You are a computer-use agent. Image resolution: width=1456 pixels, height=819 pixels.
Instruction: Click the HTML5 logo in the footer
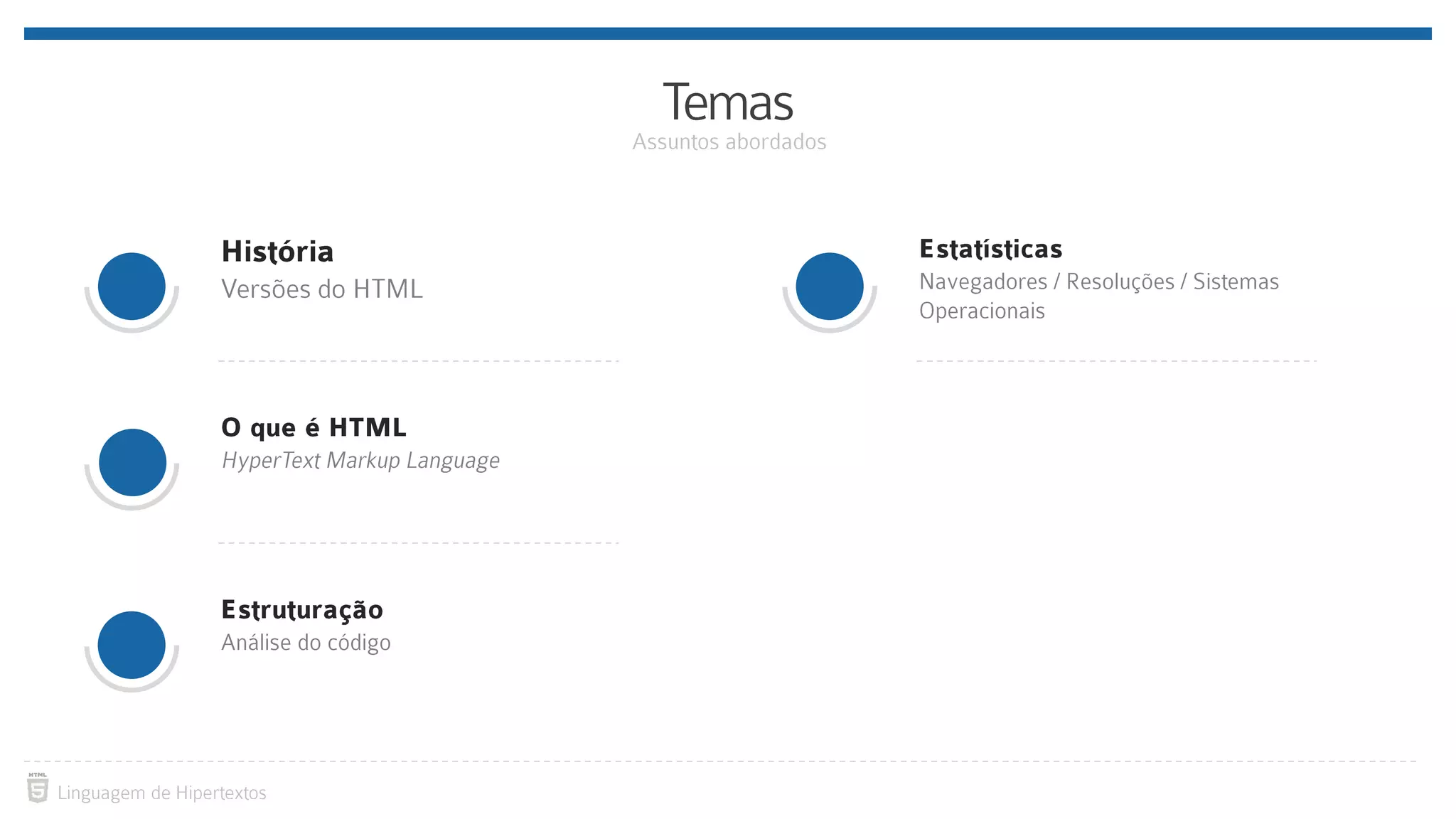point(38,788)
